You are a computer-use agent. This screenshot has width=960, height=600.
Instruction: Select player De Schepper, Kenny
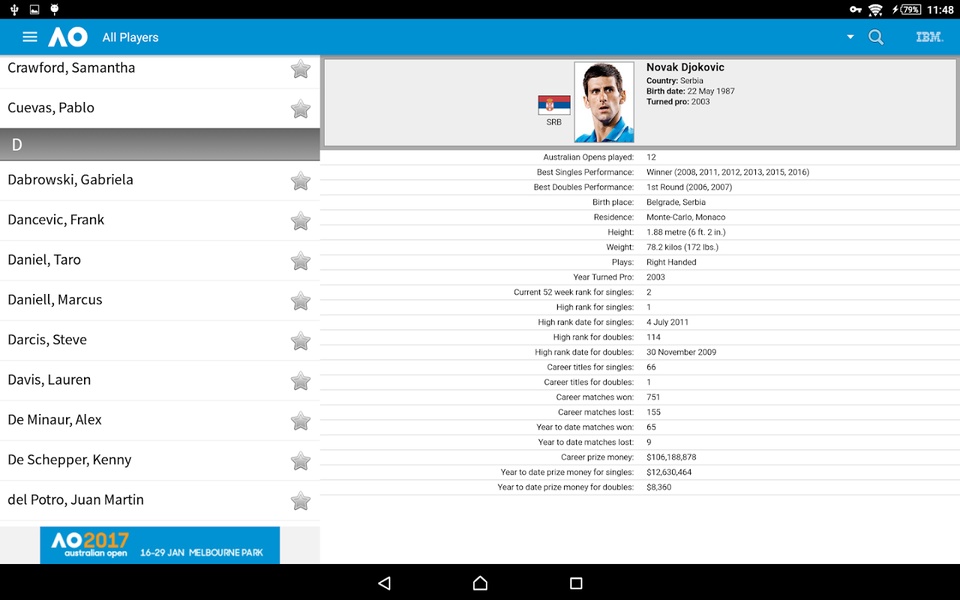(x=160, y=460)
